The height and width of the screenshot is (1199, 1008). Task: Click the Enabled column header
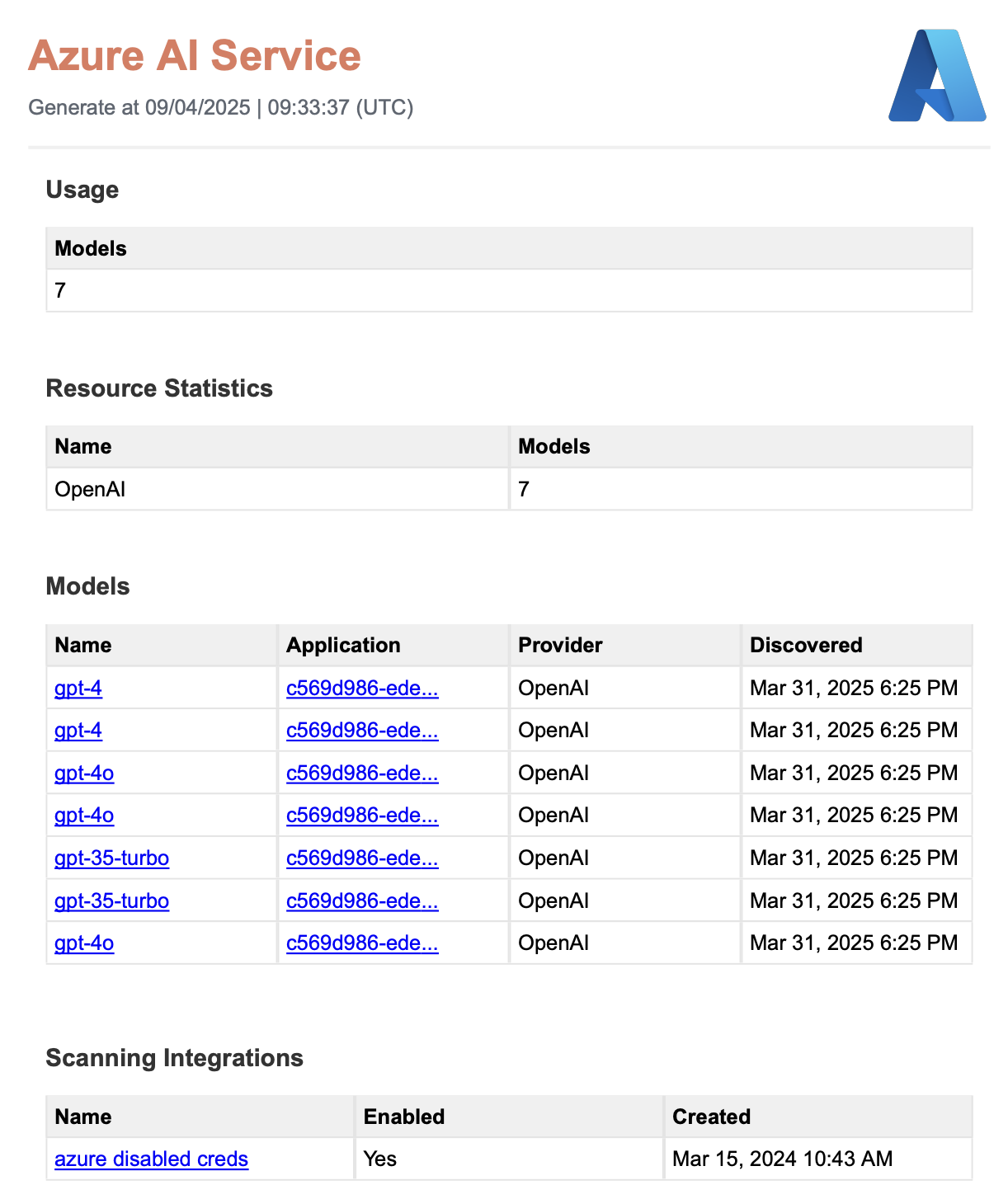click(x=404, y=1117)
